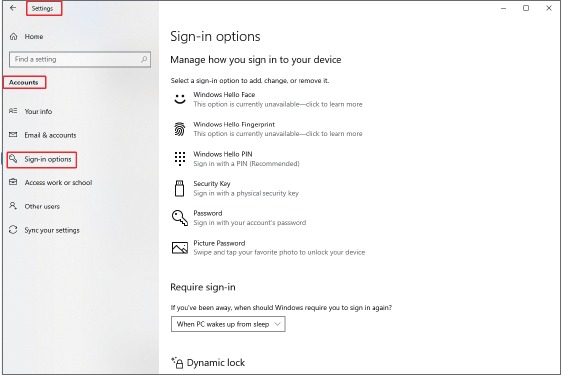Select the Windows Hello Face option
Image resolution: width=563 pixels, height=377 pixels.
pos(267,99)
